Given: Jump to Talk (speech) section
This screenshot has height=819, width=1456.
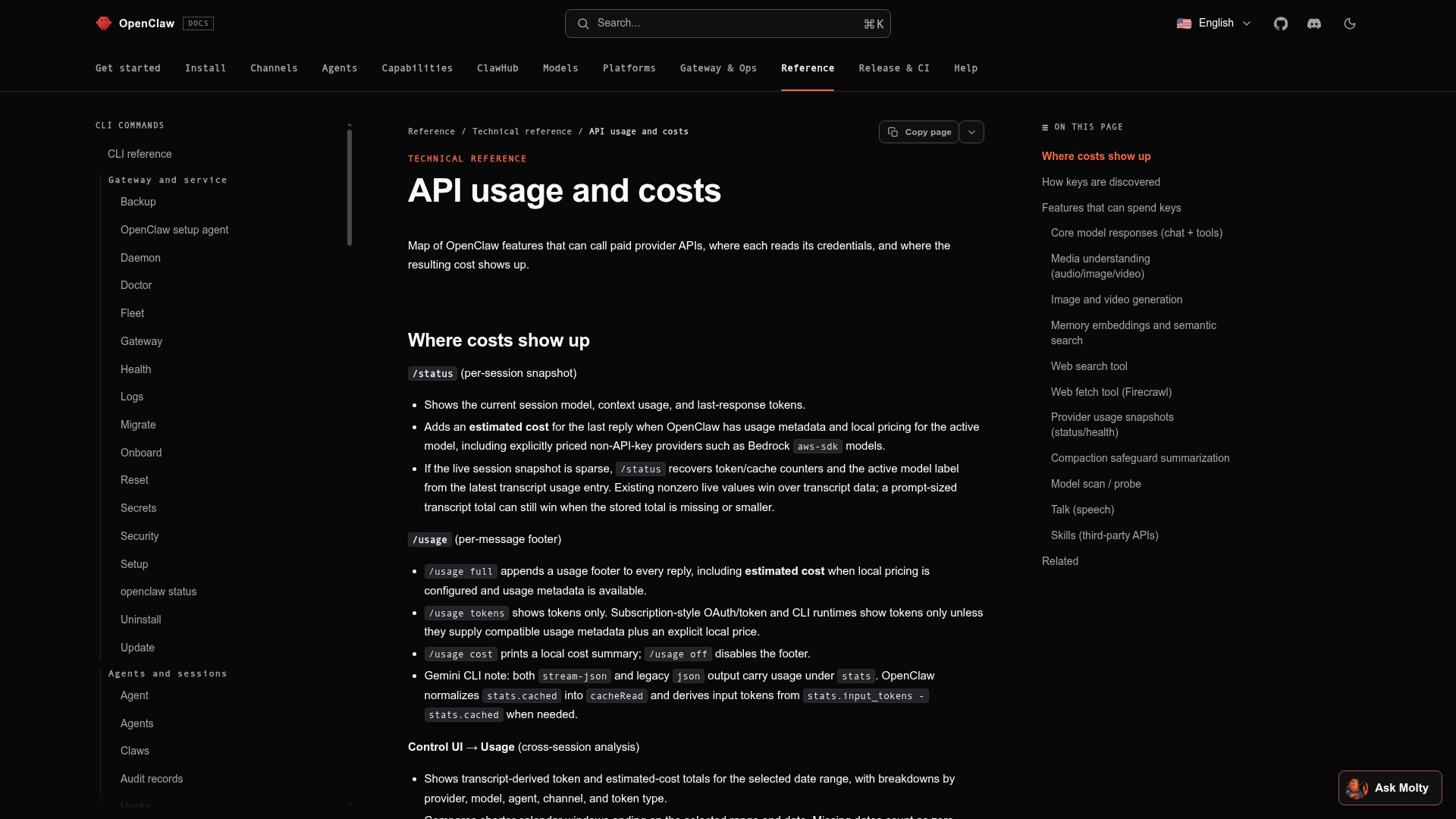Looking at the screenshot, I should 1082,510.
